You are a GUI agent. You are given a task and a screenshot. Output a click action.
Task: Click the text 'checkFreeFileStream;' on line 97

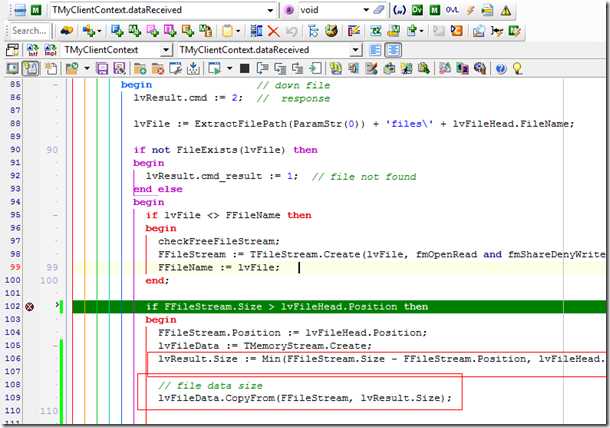click(219, 241)
